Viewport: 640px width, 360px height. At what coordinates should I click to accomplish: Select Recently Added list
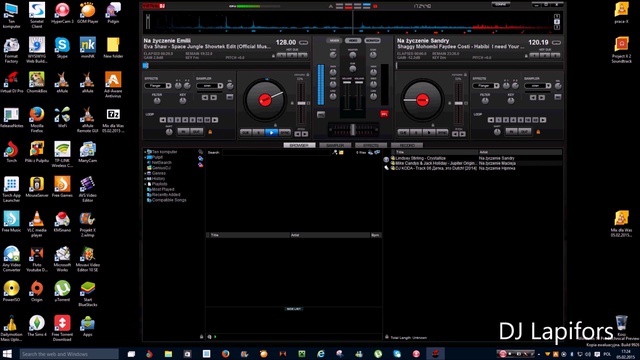coord(164,195)
